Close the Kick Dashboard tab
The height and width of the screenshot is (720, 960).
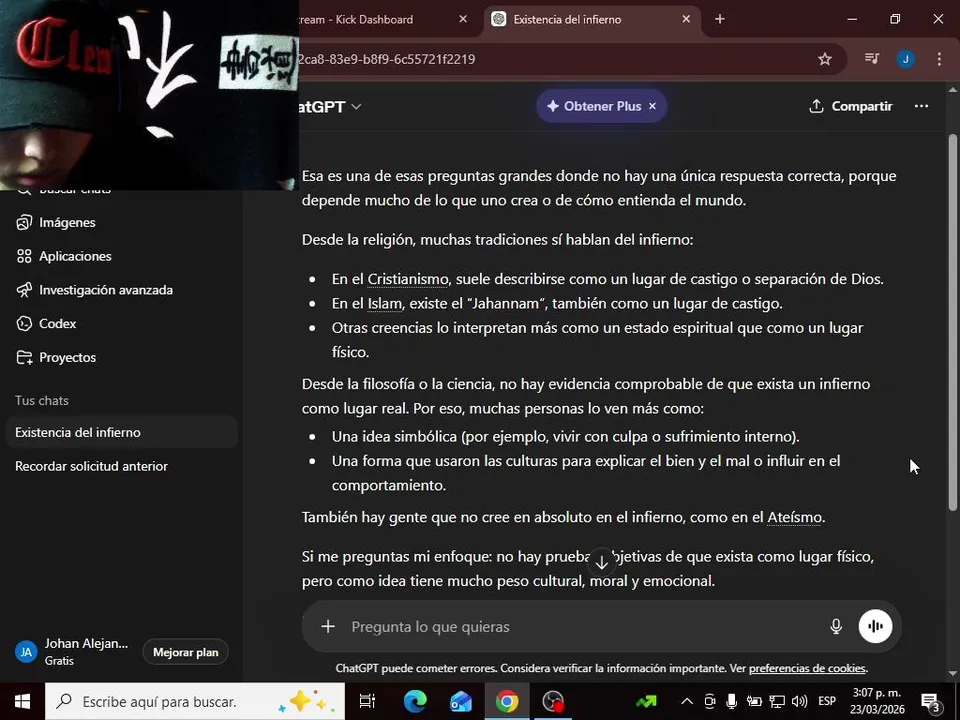(x=463, y=19)
